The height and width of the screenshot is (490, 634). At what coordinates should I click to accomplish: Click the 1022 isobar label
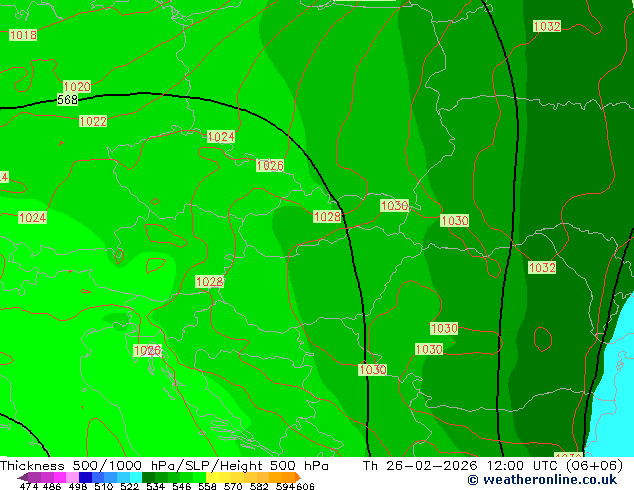click(x=93, y=121)
